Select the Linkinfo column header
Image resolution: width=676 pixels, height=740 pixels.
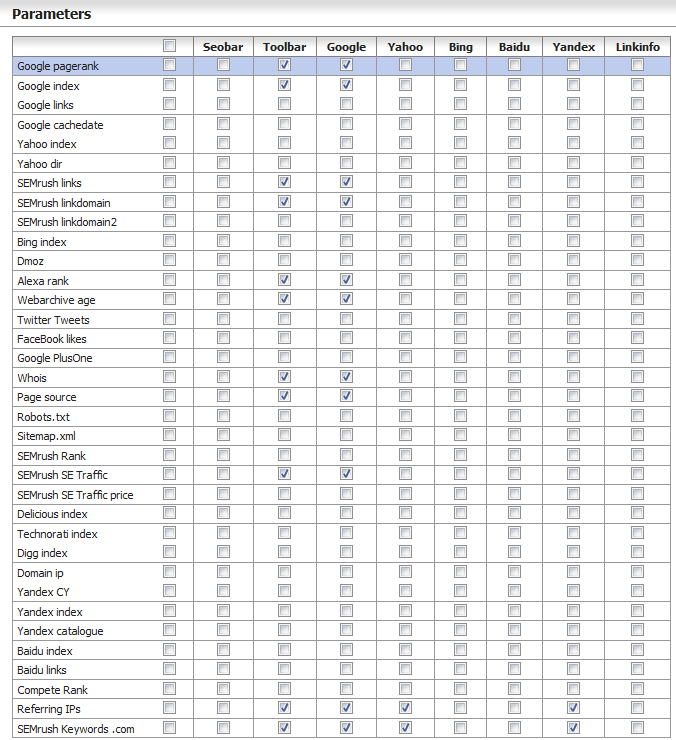tap(637, 47)
